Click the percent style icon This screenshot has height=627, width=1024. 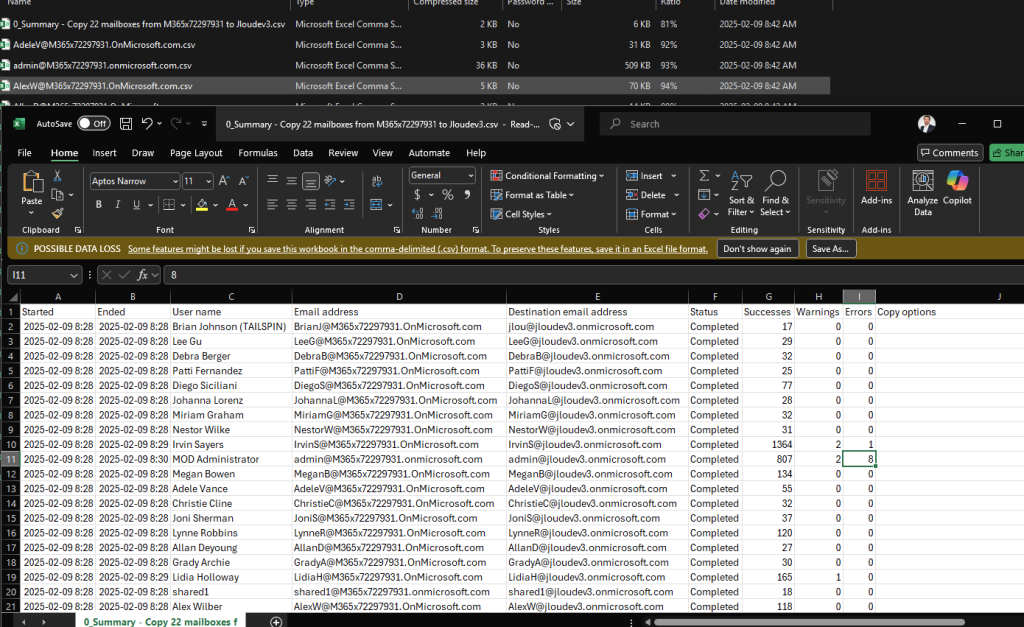pyautogui.click(x=447, y=195)
